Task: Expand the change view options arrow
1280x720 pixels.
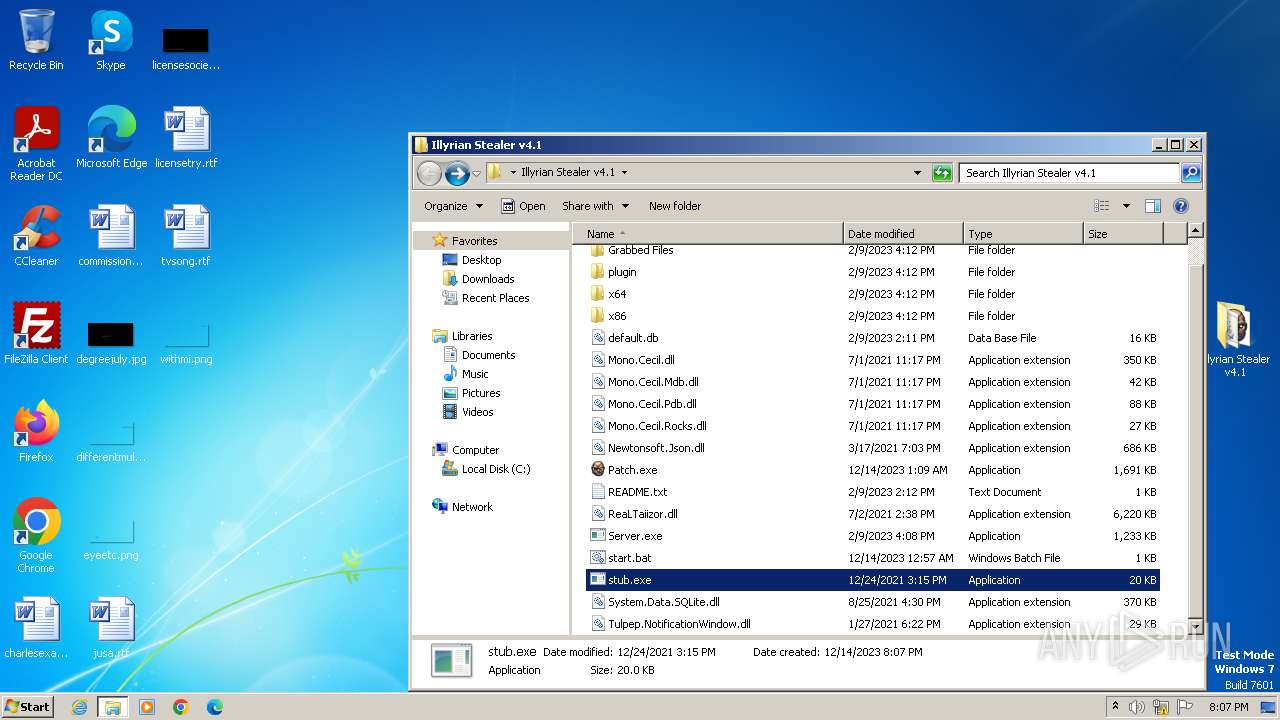Action: pyautogui.click(x=1126, y=206)
